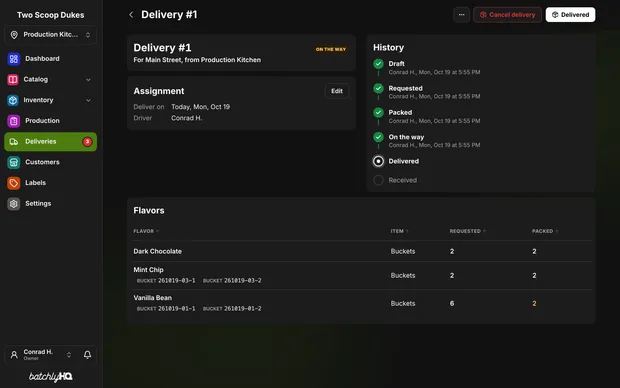
Task: Click the green check icon next to On the way
Action: (378, 137)
